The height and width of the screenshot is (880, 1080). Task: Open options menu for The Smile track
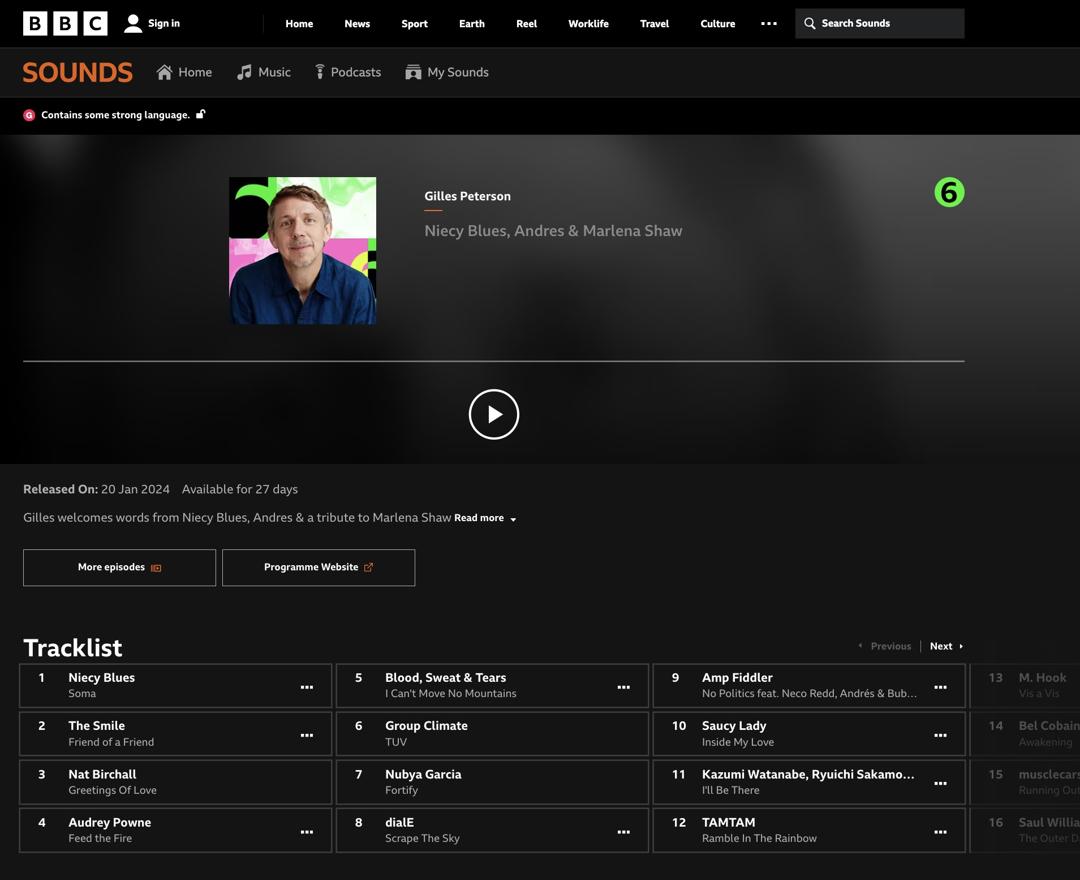click(x=307, y=735)
